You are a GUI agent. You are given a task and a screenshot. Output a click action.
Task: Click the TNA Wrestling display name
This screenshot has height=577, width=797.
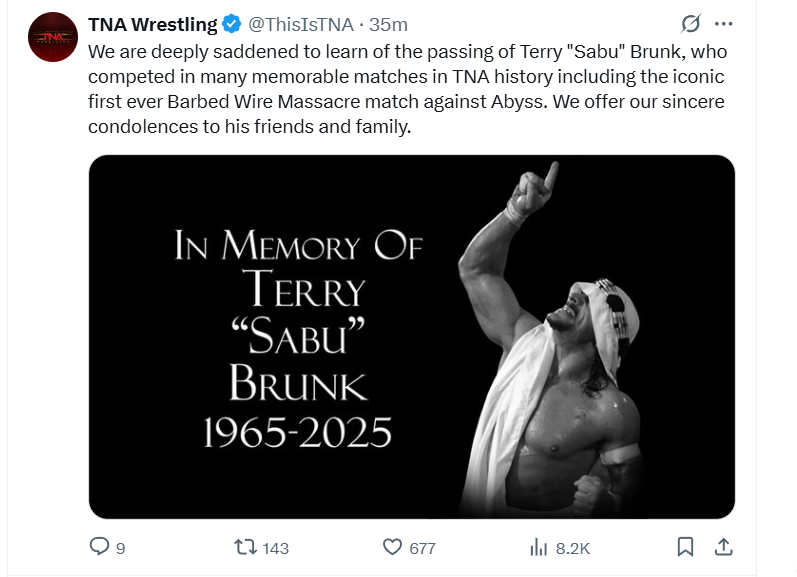(x=152, y=24)
